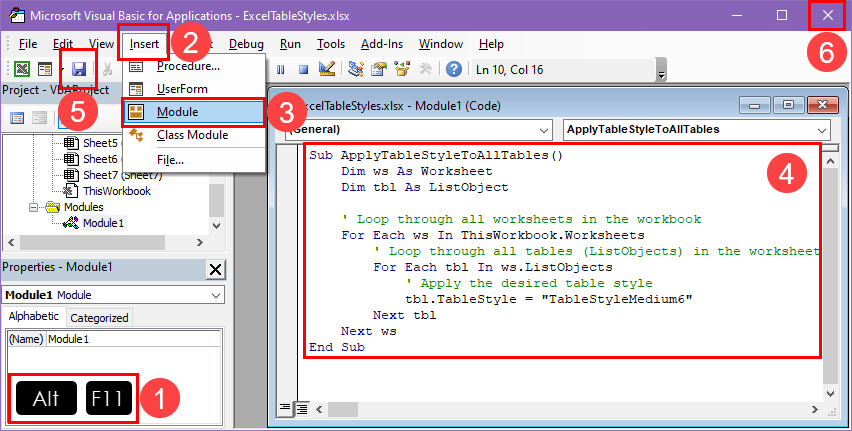Select the ThisWorkbook icon in project tree
852x431 pixels.
pos(71,191)
